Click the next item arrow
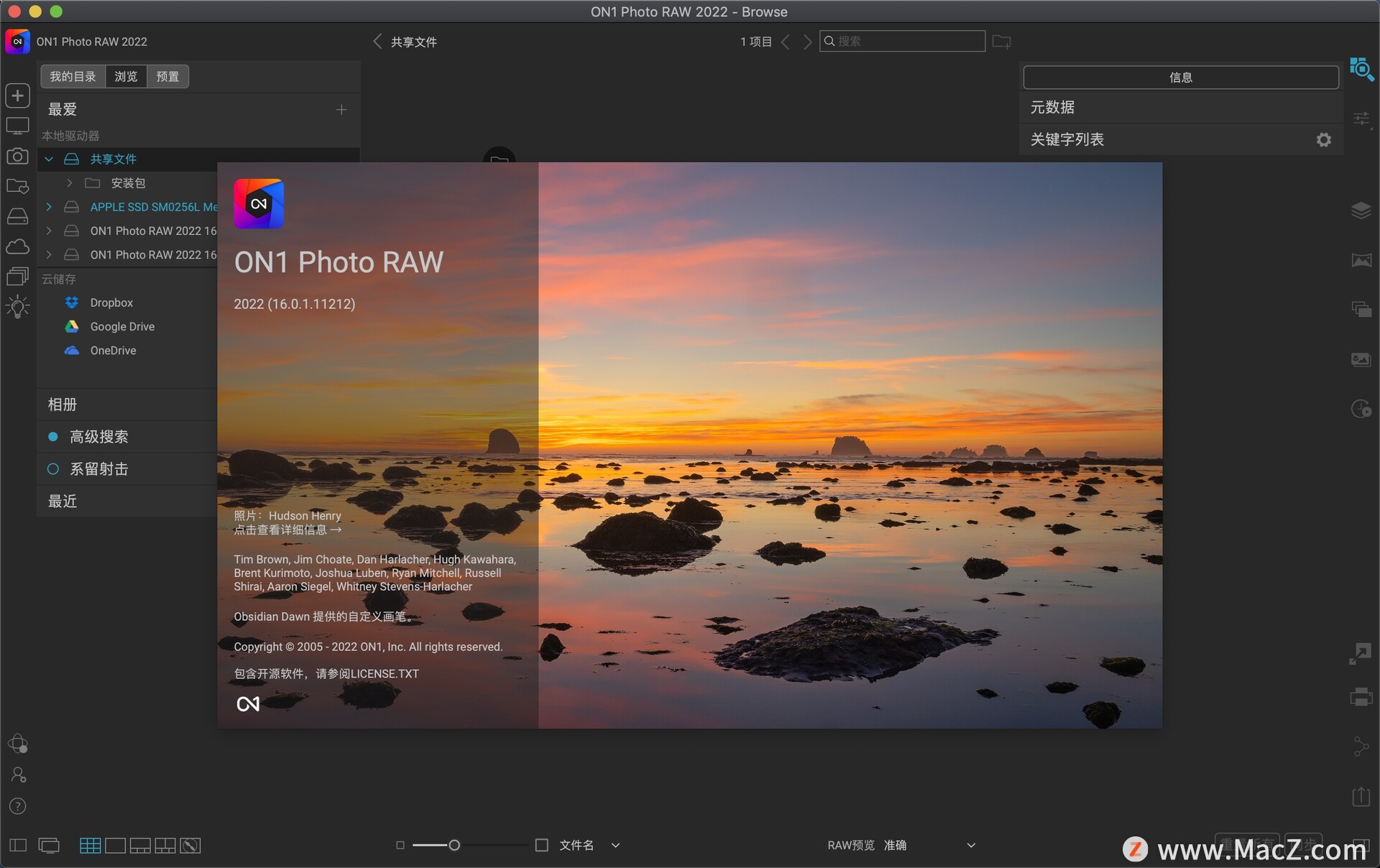Screen dimensions: 1380x868 point(807,42)
